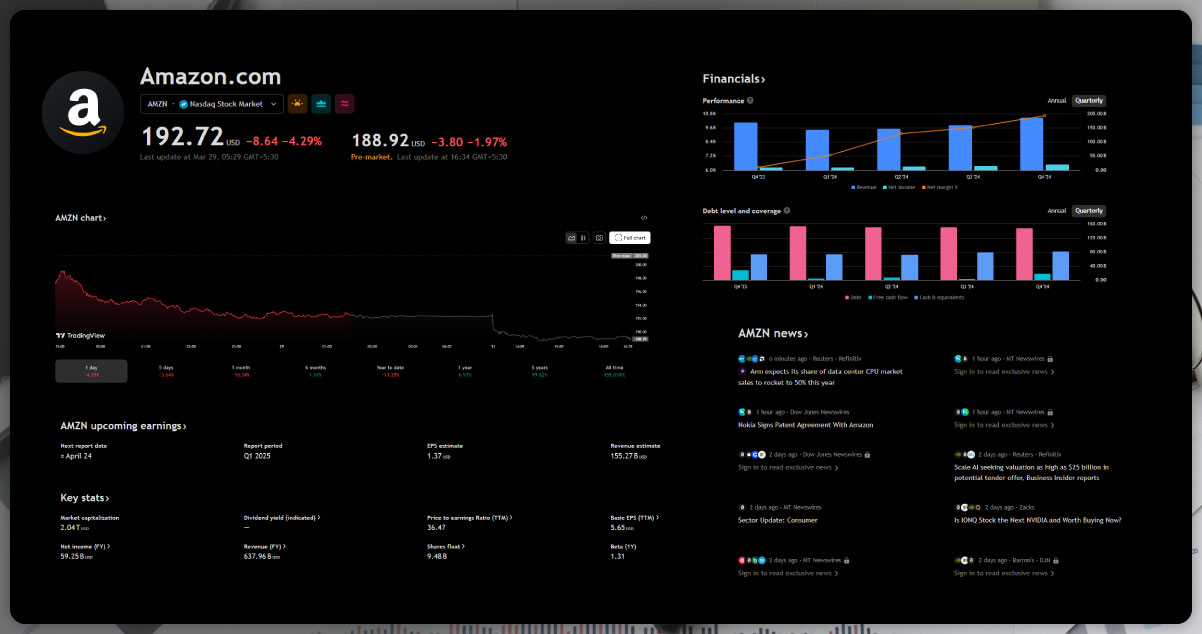Viewport: 1202px width, 634px height.
Task: Expand Dividend yield (indicated) stat
Action: point(282,518)
